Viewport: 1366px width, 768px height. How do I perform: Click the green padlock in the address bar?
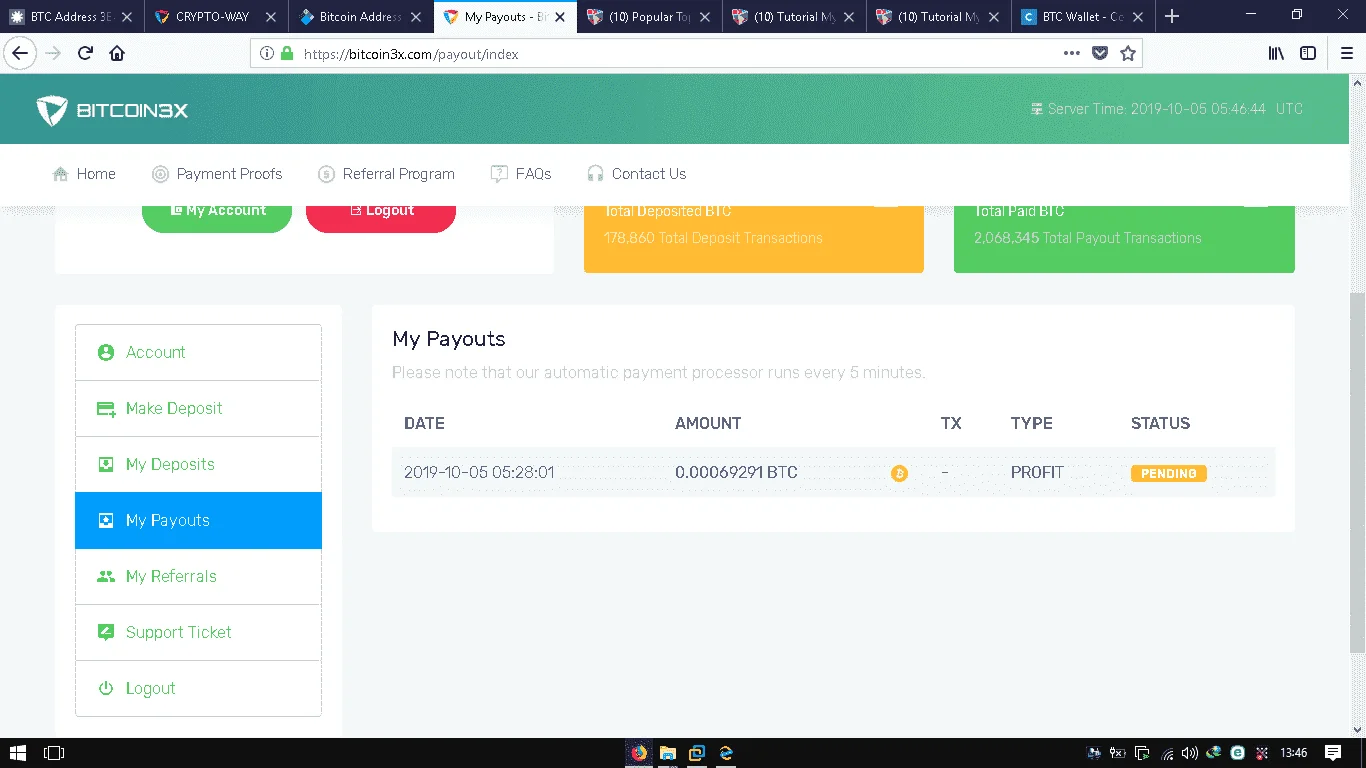pyautogui.click(x=287, y=54)
